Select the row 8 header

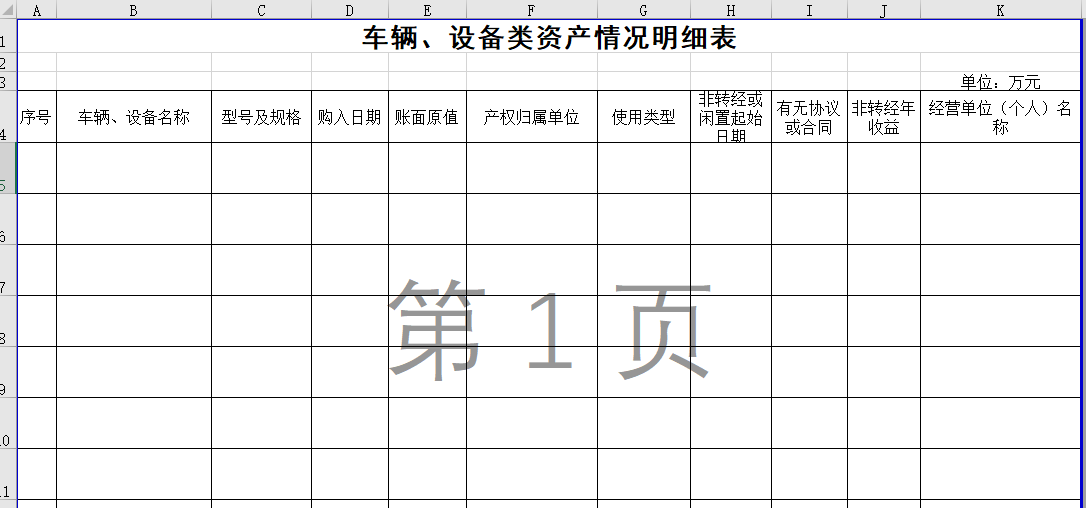coord(8,321)
